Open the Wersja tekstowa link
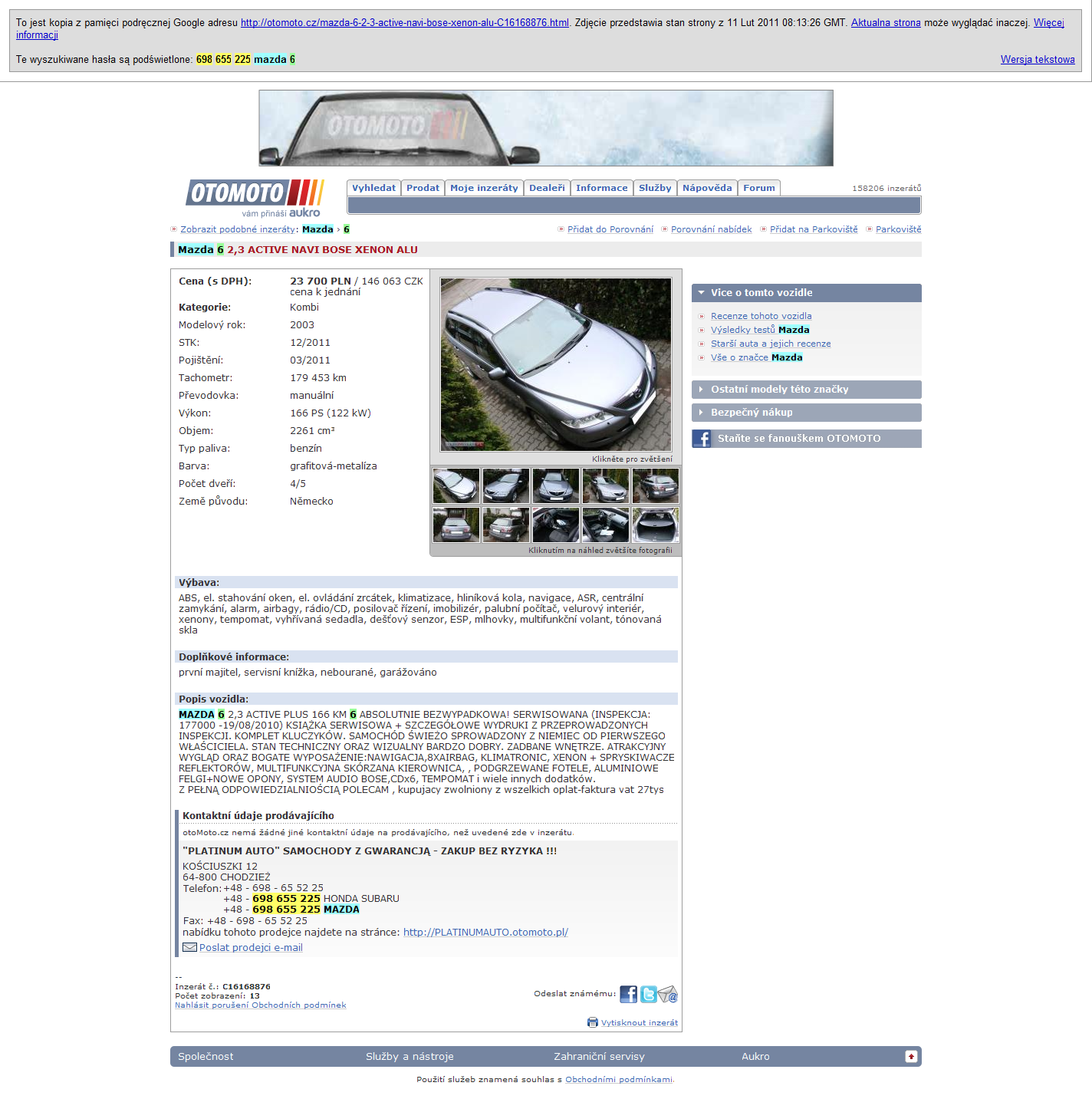Image resolution: width=1092 pixels, height=1099 pixels. [x=1038, y=59]
